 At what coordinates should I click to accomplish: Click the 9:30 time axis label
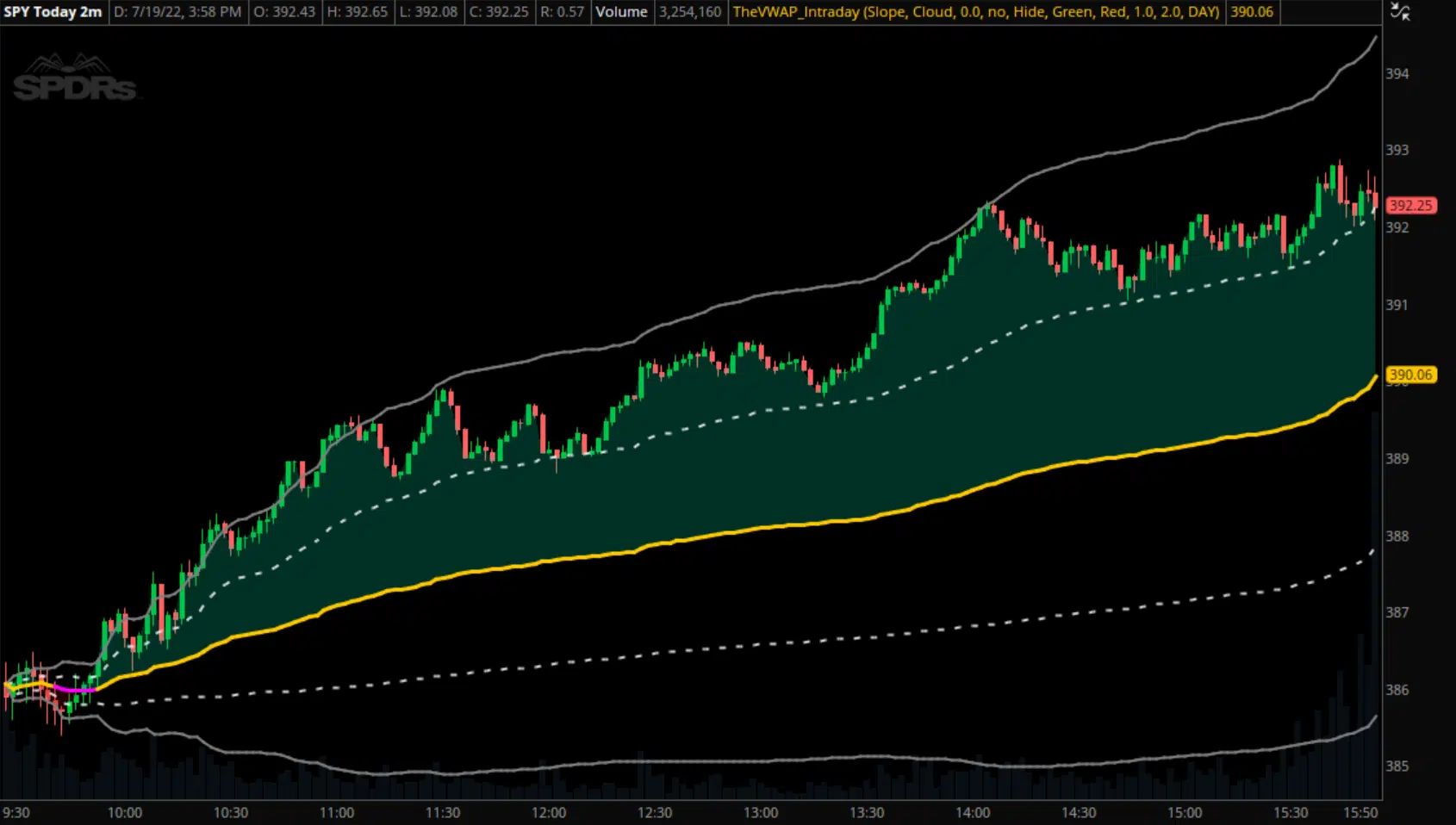[16, 812]
